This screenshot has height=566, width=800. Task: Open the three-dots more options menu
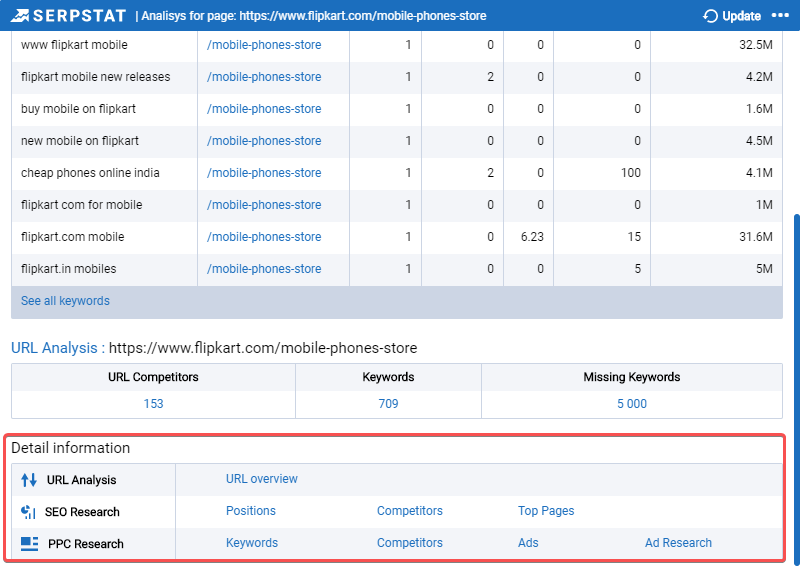[780, 16]
